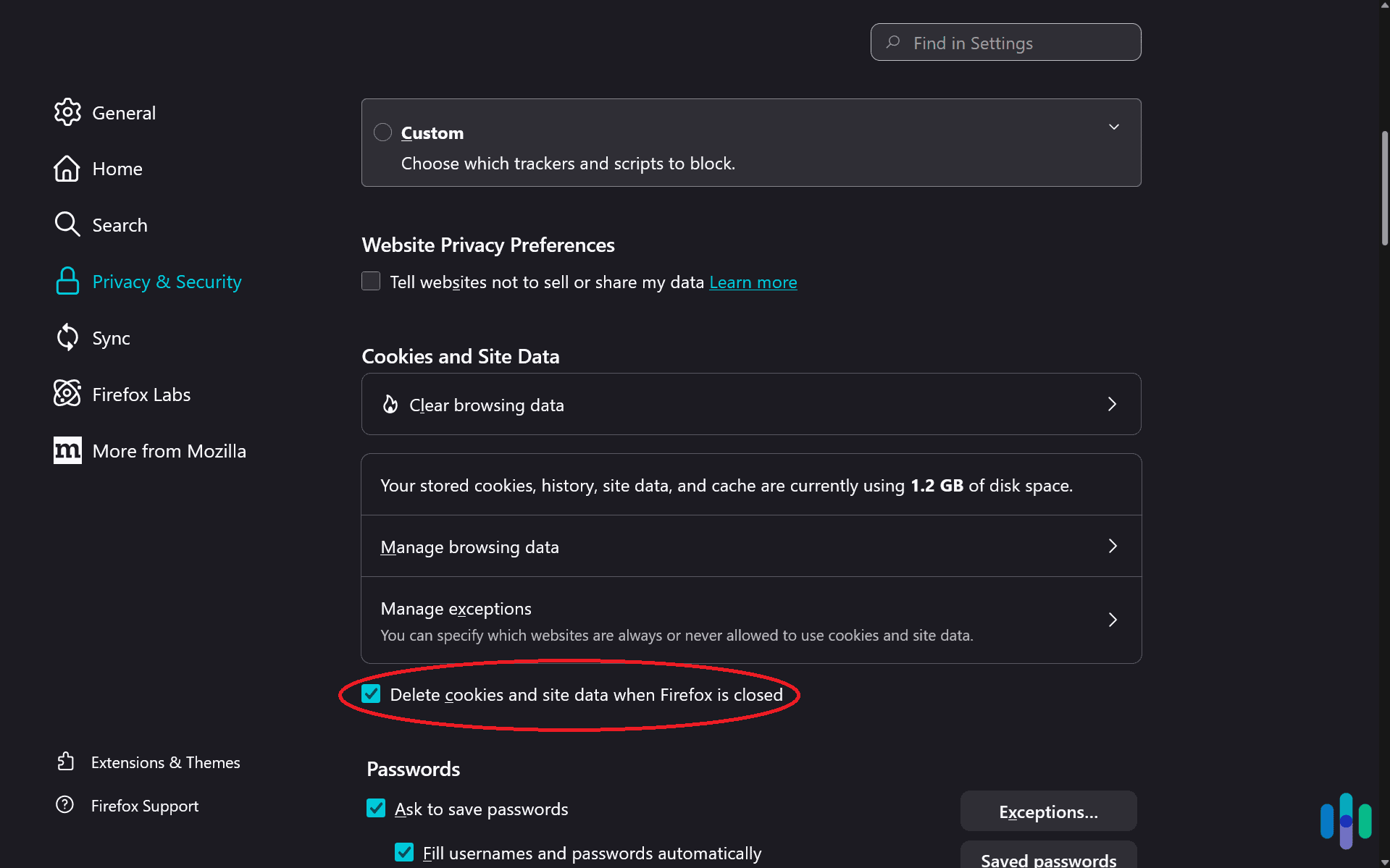
Task: Select Privacy & Security category
Action: click(167, 282)
